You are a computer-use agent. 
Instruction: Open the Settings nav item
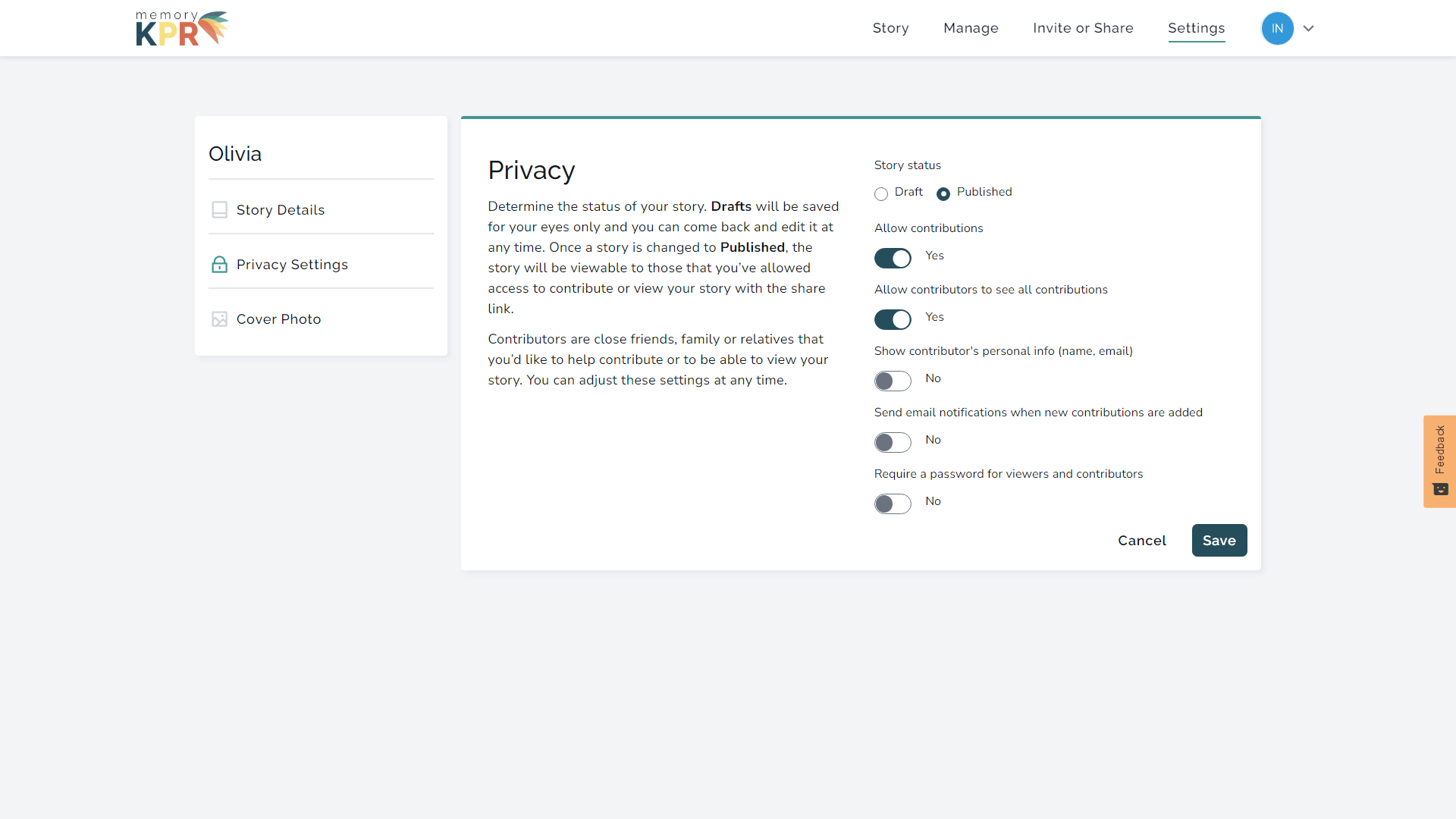tap(1196, 28)
